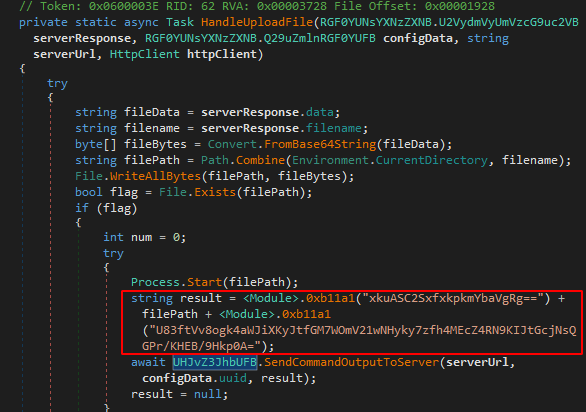Go to the FromBase64String method

(320, 145)
